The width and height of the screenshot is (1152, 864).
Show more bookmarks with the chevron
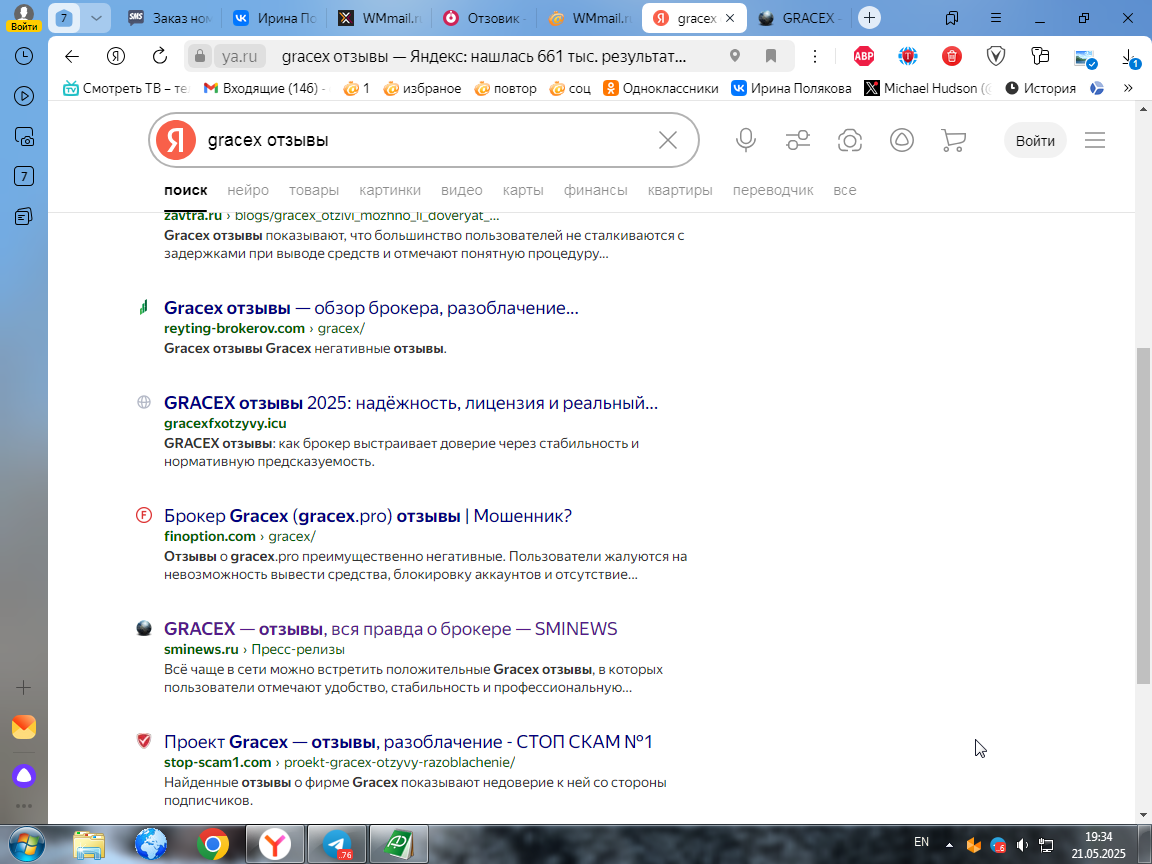point(1128,88)
